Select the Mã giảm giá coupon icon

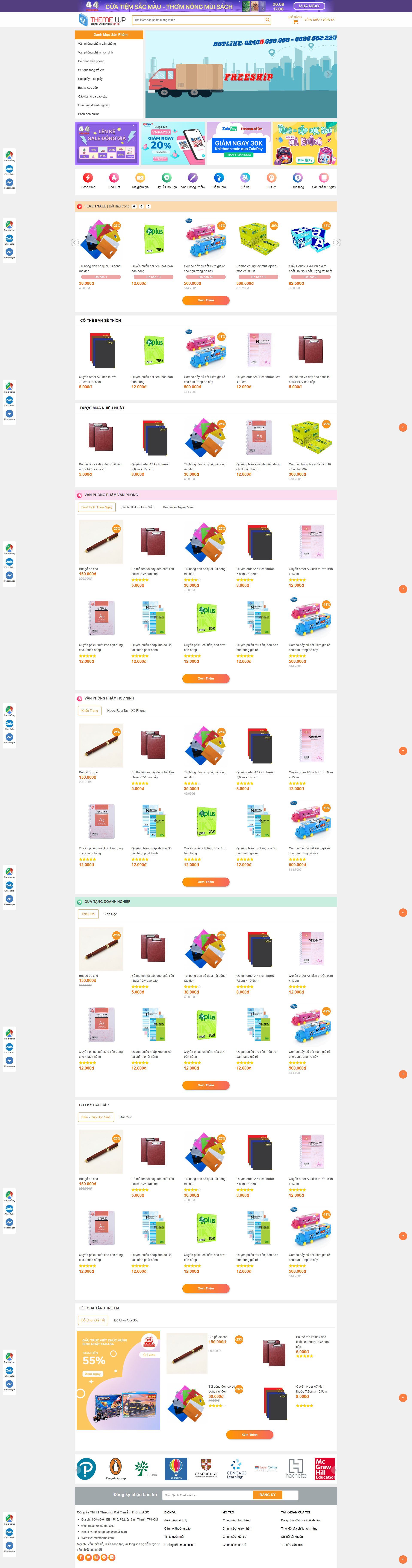point(140,178)
